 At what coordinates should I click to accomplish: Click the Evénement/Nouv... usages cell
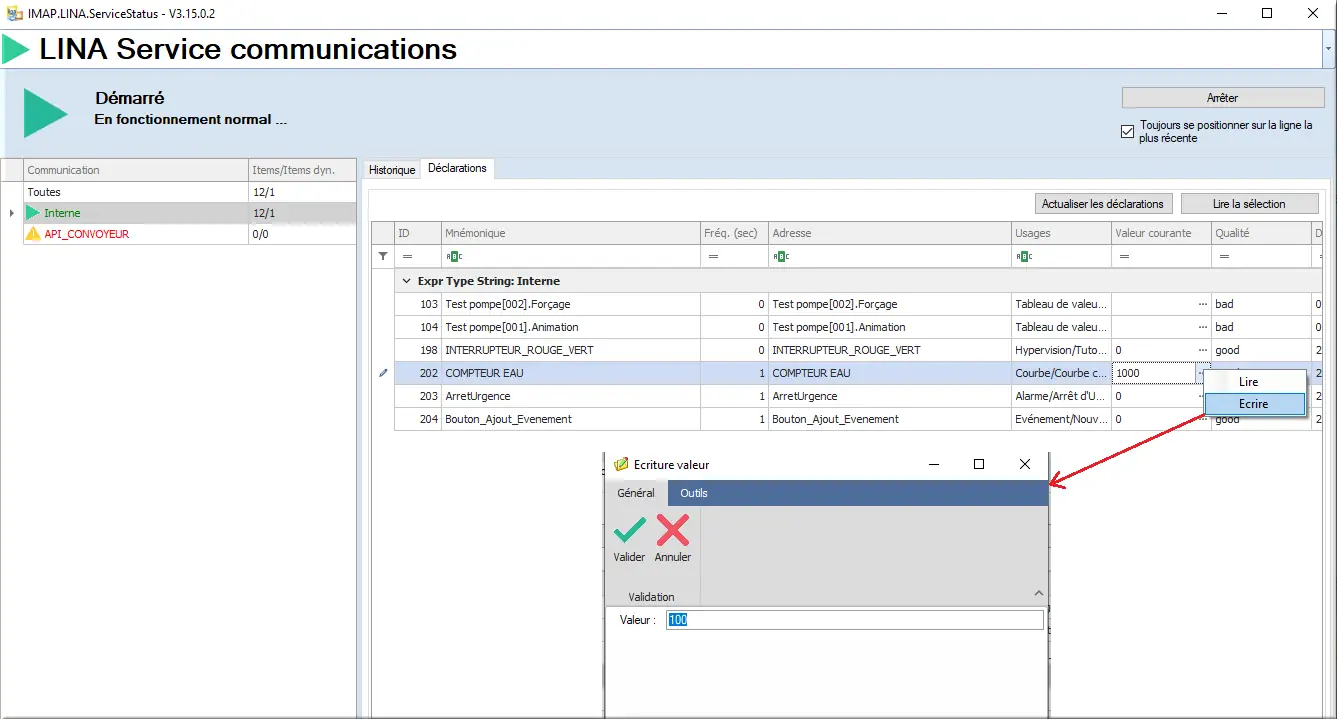point(1061,419)
